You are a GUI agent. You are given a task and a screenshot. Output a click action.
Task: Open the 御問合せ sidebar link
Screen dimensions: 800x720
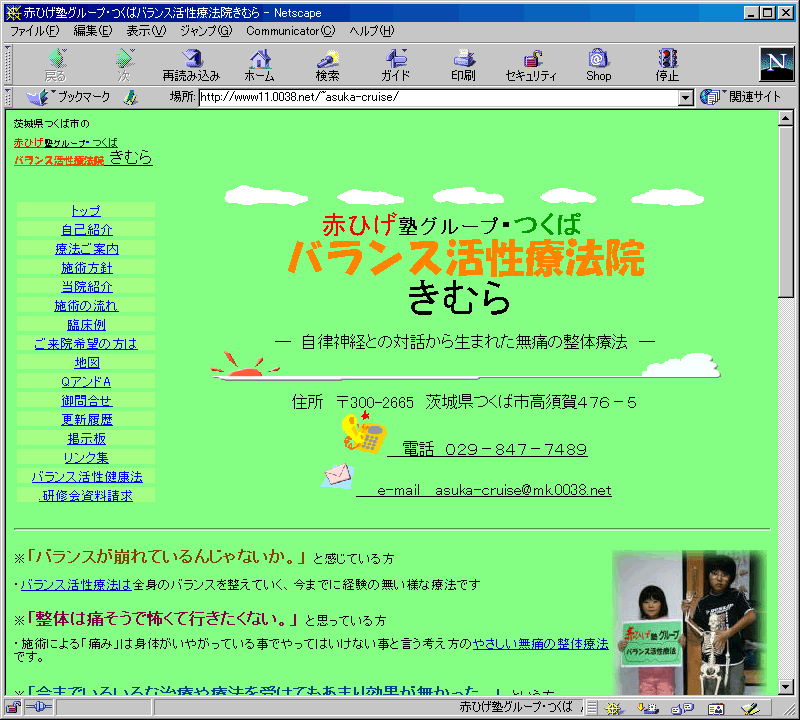pos(86,401)
